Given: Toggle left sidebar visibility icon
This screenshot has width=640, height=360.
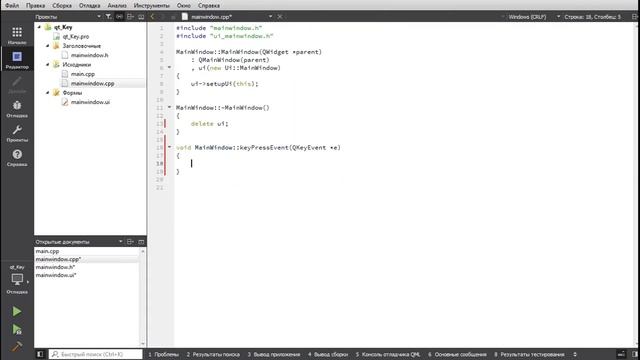Looking at the screenshot, I should [40, 354].
